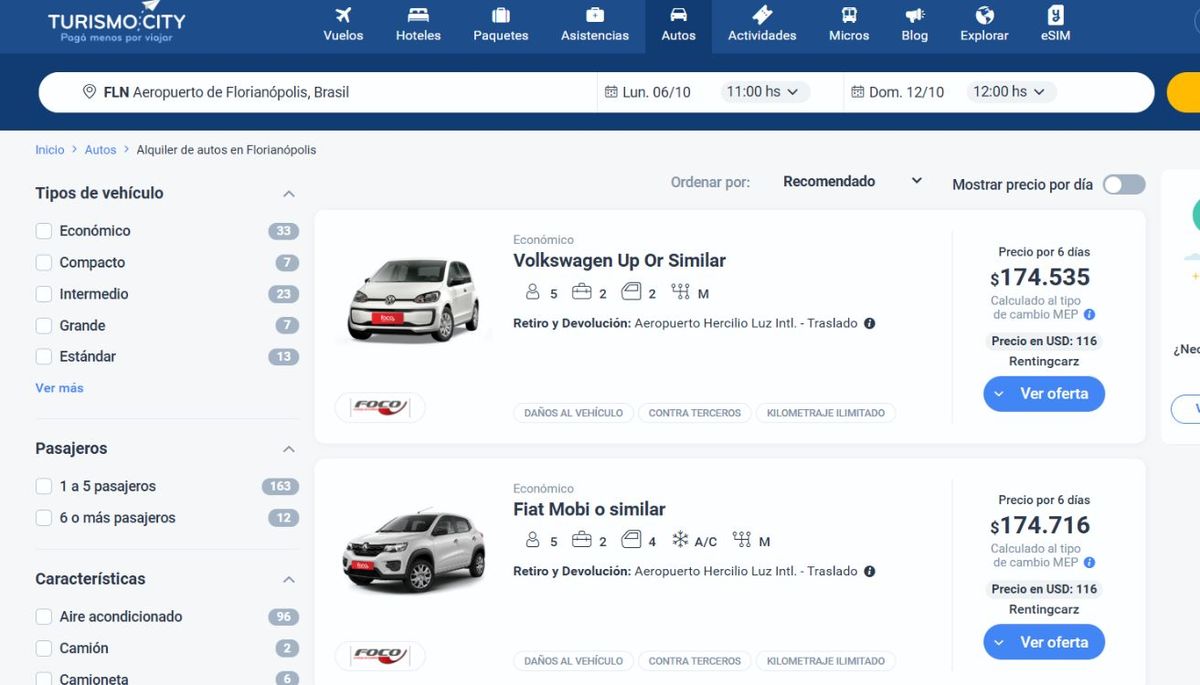Click Ver más under vehicle types
The width and height of the screenshot is (1200, 685).
coord(59,387)
